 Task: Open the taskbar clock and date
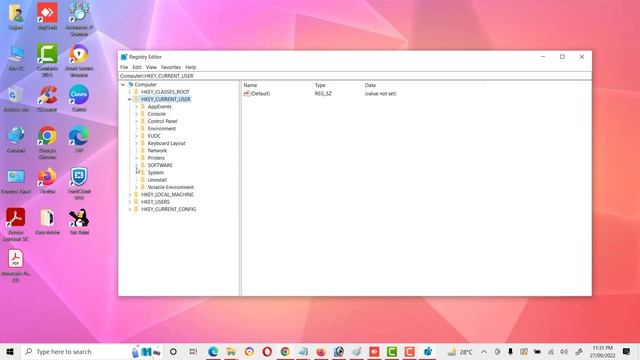click(602, 351)
